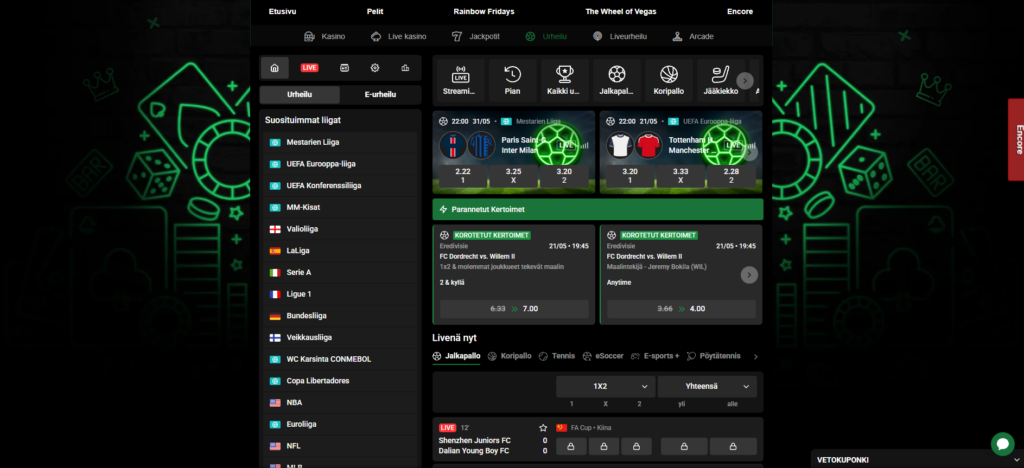Open the red LIVE icon in sidebar
This screenshot has height=468, width=1024.
coord(310,68)
